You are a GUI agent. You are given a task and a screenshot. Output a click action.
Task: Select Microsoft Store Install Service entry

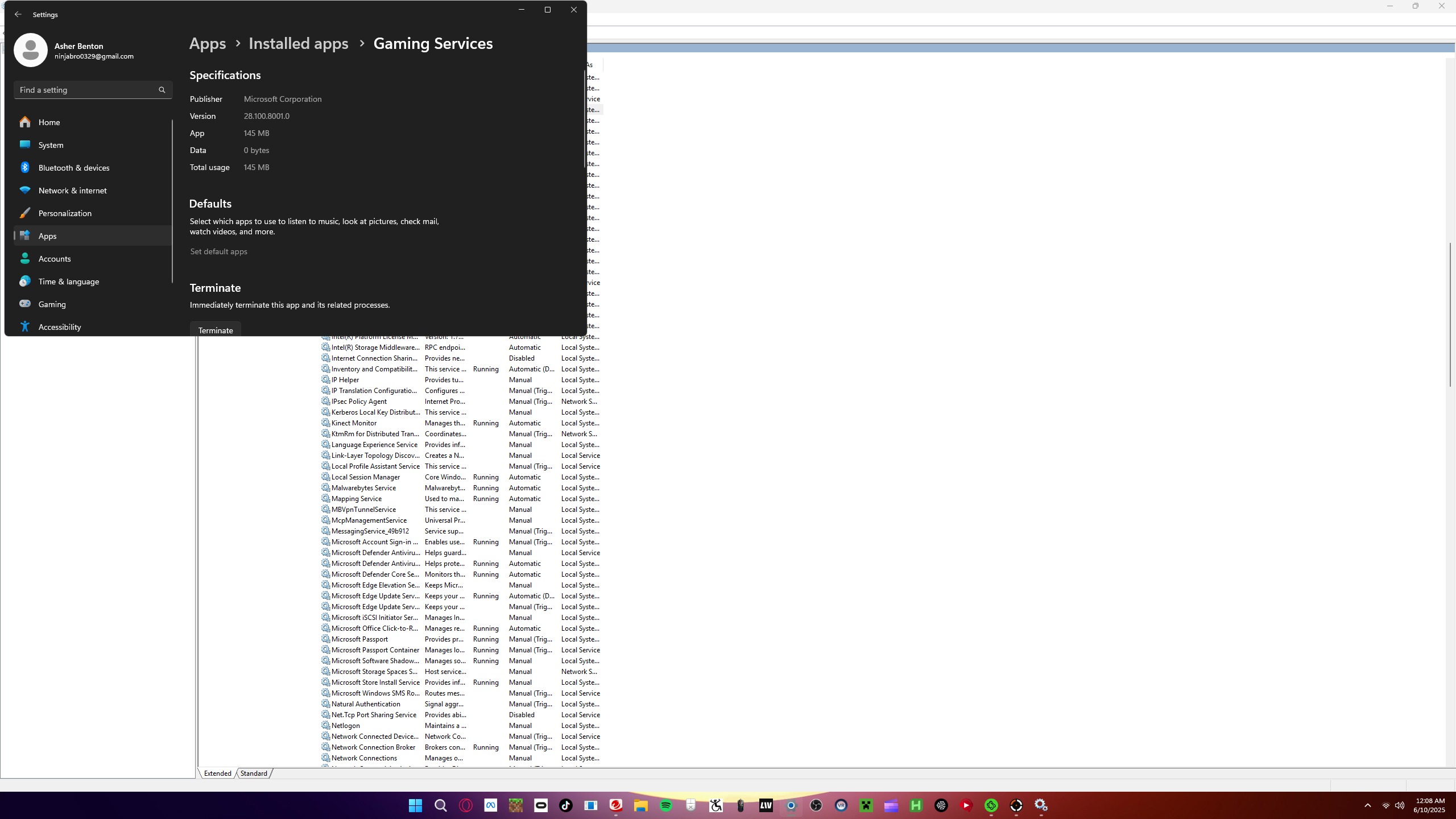click(x=375, y=682)
